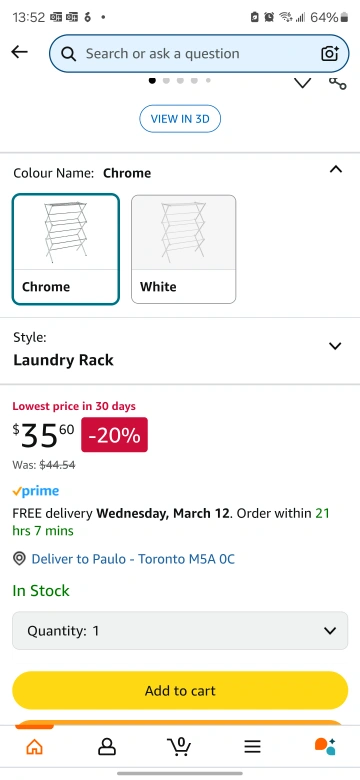Tap the search or ask field

coord(199,53)
